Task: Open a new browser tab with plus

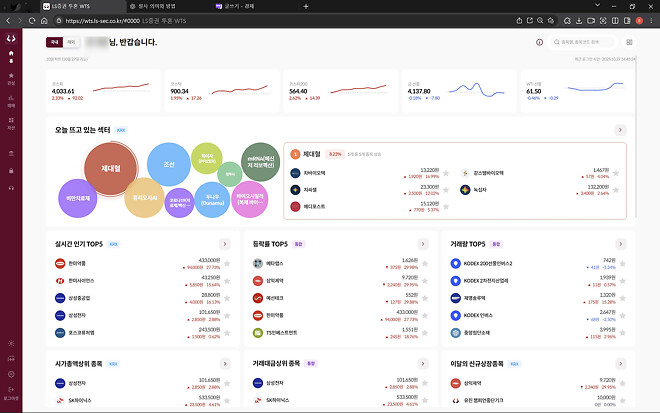Action: [306, 6]
